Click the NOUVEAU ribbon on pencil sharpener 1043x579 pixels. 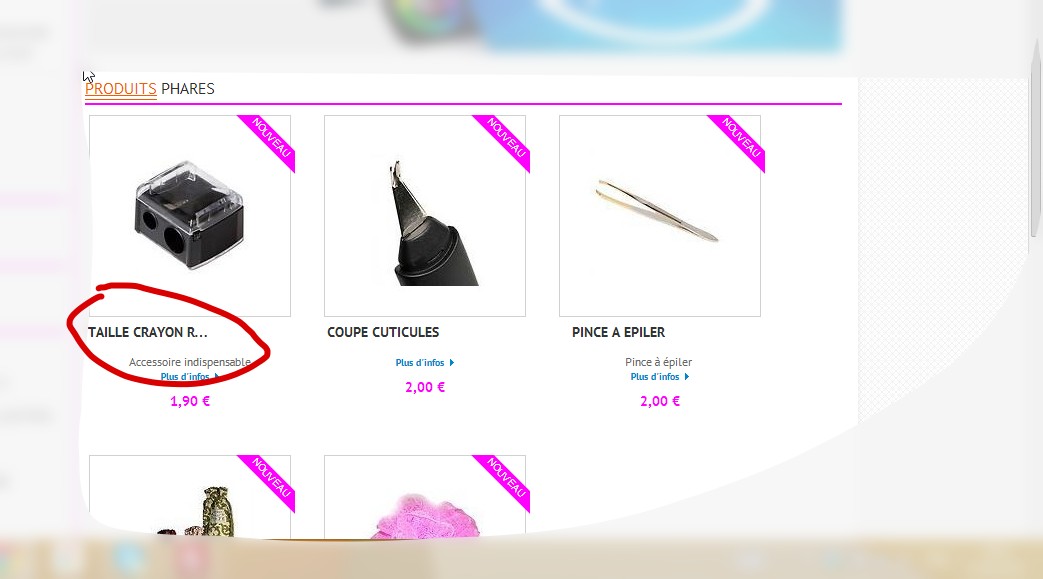tap(271, 138)
